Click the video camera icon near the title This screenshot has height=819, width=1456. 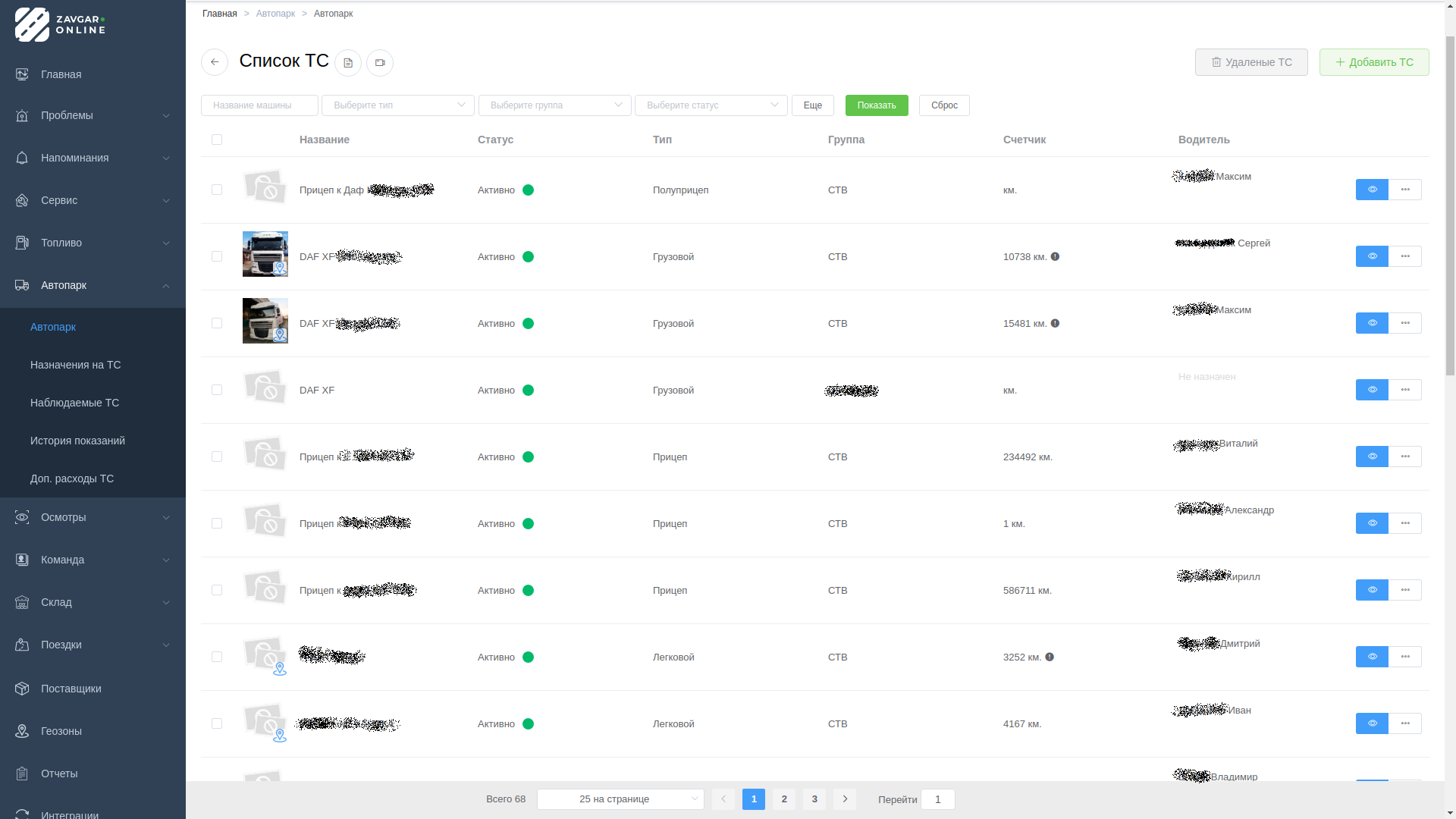[x=380, y=63]
